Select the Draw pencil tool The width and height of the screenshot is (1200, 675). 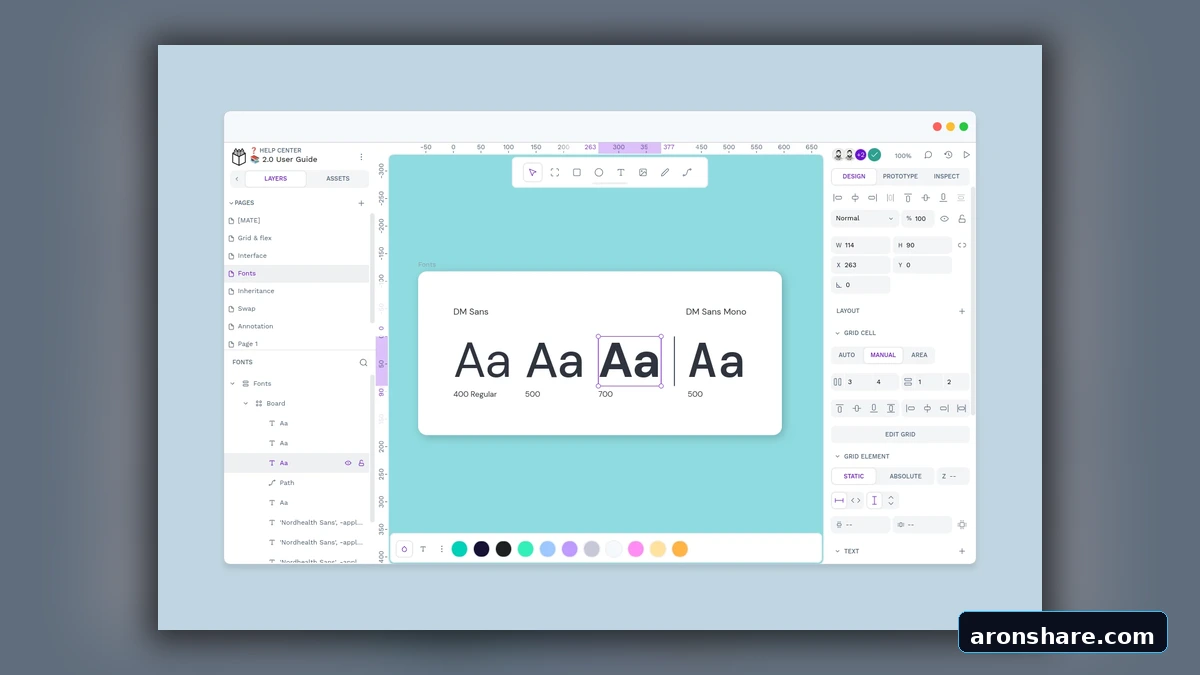coord(665,172)
